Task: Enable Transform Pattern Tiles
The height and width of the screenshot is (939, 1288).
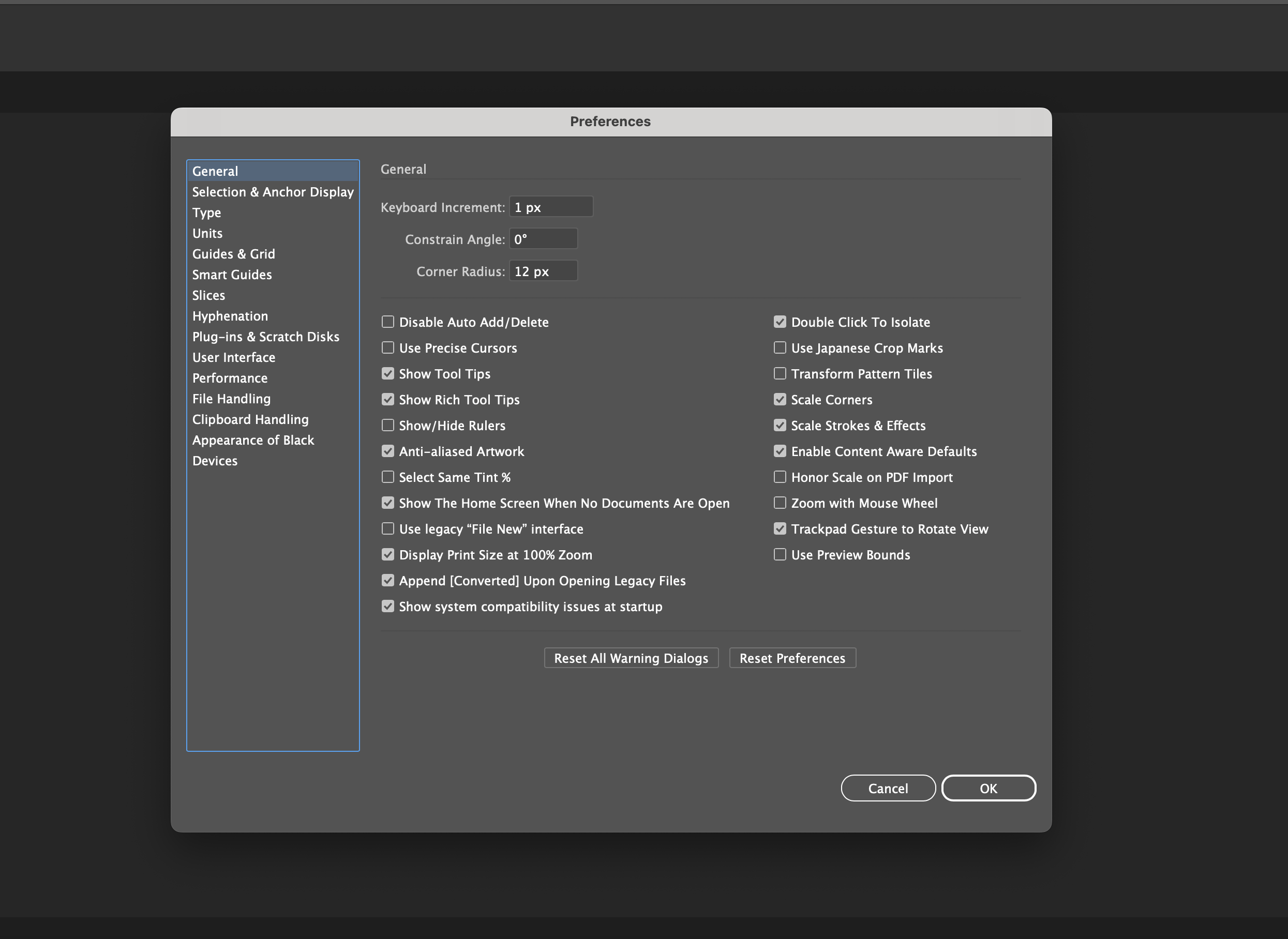Action: pos(780,373)
